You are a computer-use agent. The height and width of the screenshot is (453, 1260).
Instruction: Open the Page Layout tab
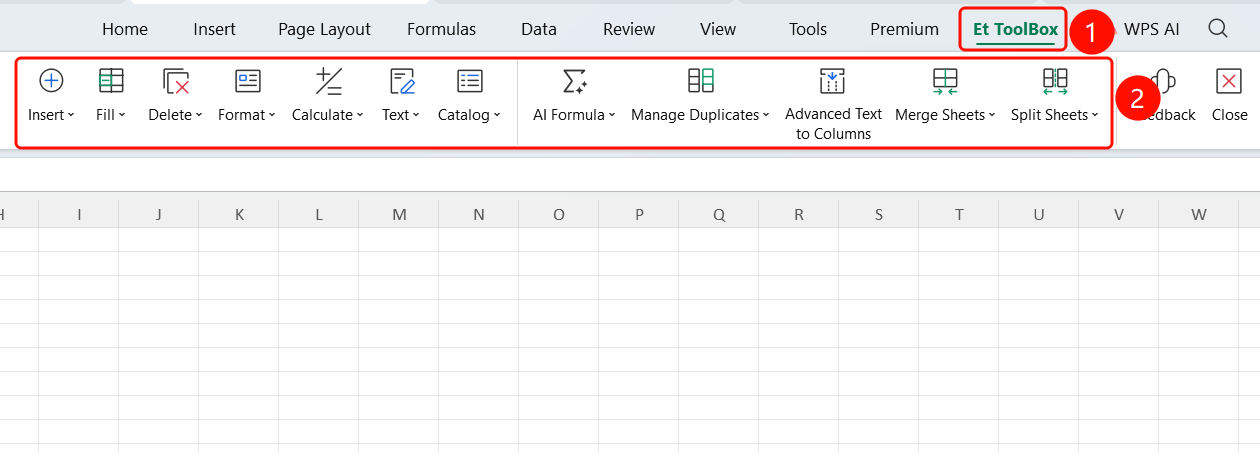coord(324,29)
